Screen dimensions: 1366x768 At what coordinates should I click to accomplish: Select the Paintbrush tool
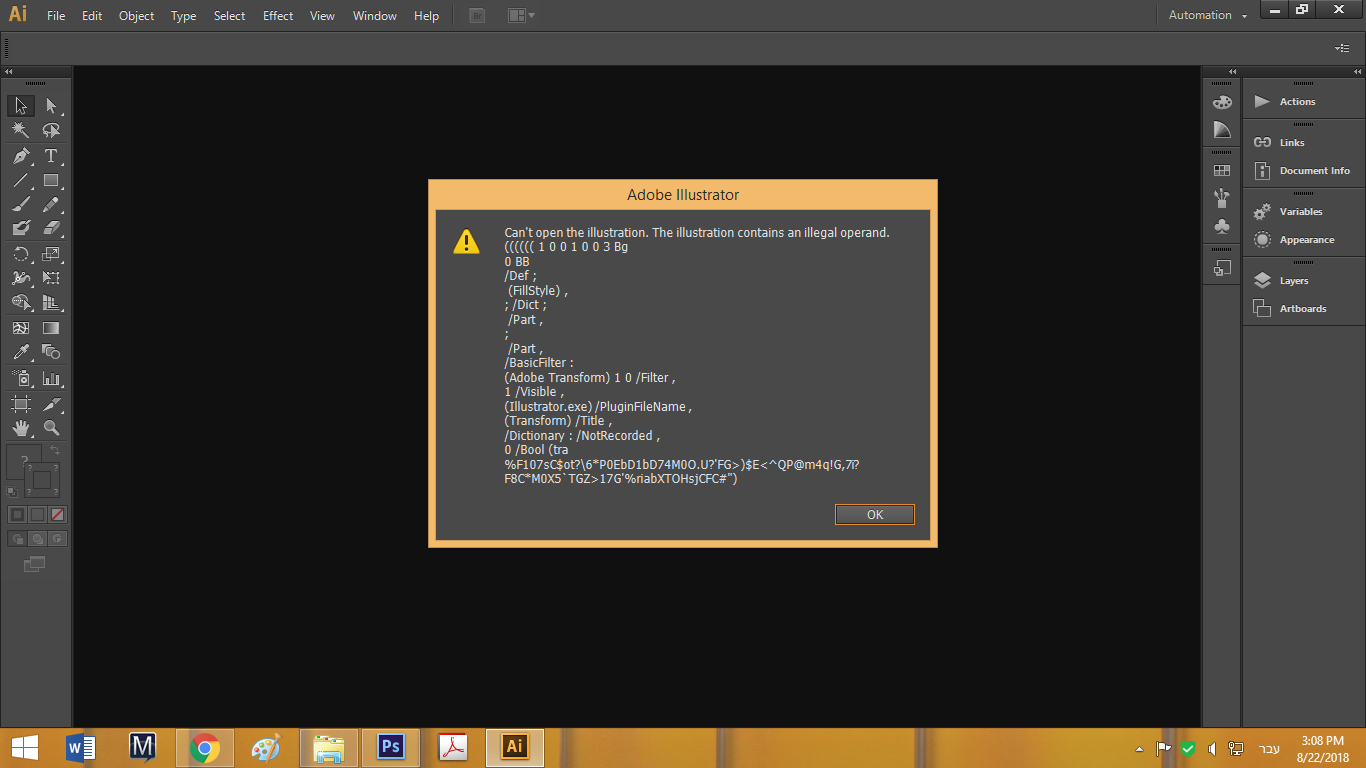[x=21, y=204]
